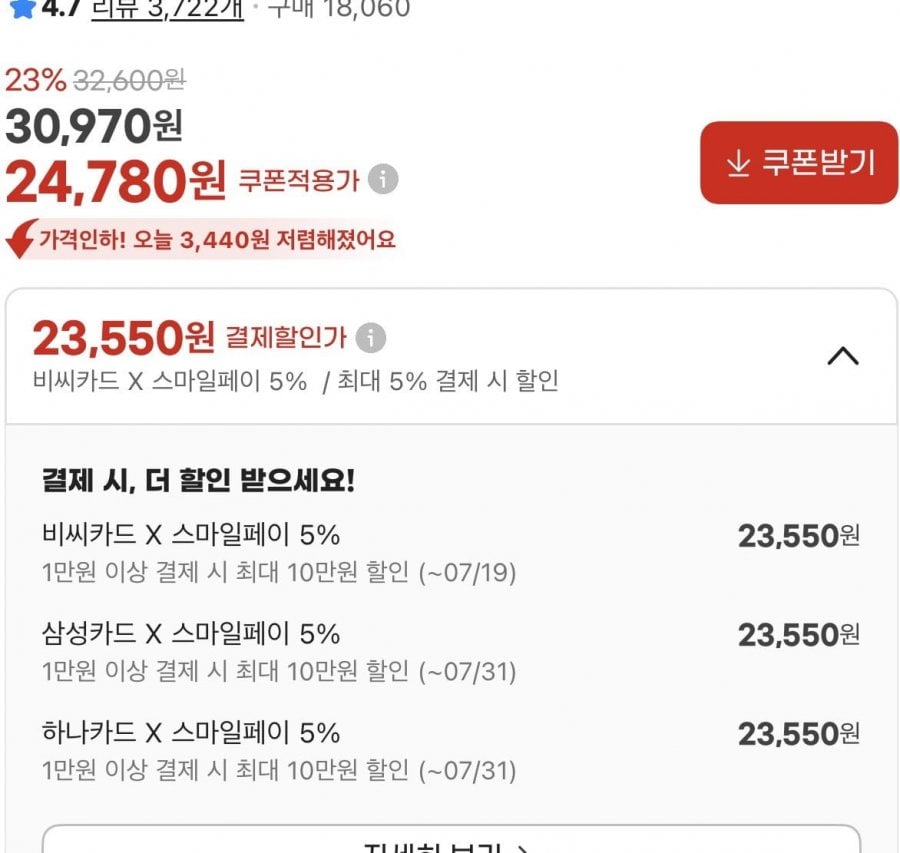Click the 23,550원 결제할인가 header price
This screenshot has width=900, height=853.
coord(123,338)
